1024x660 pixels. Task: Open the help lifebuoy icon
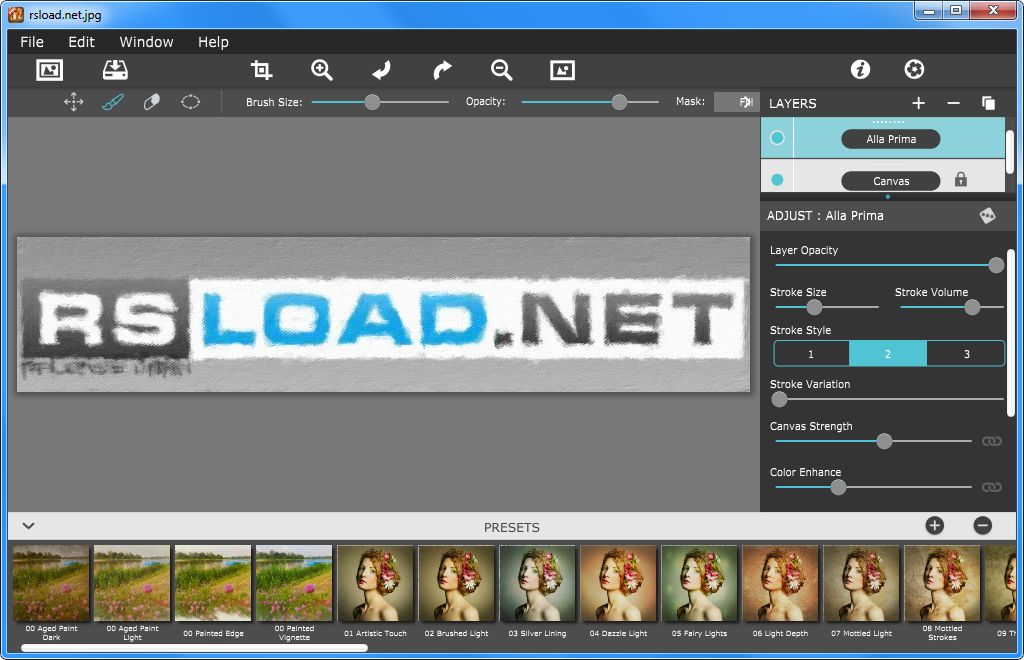coord(914,69)
